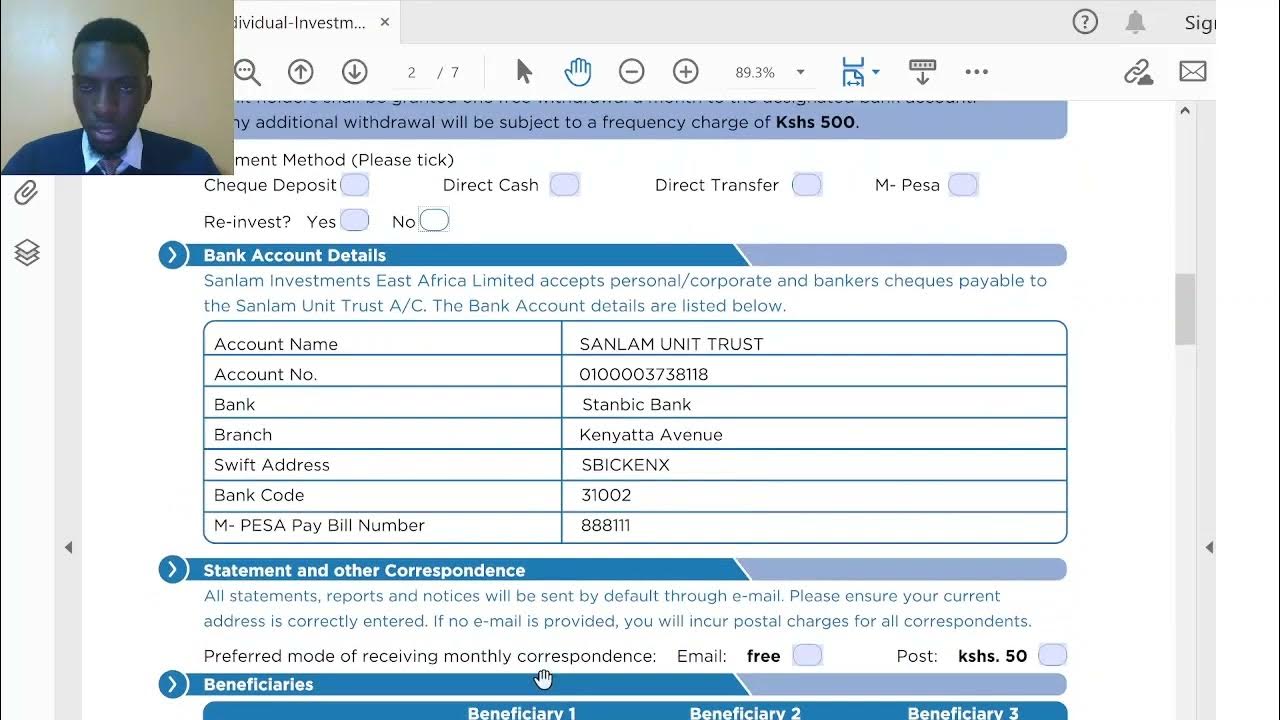Switch to Individual-Investm... tab

(300, 22)
